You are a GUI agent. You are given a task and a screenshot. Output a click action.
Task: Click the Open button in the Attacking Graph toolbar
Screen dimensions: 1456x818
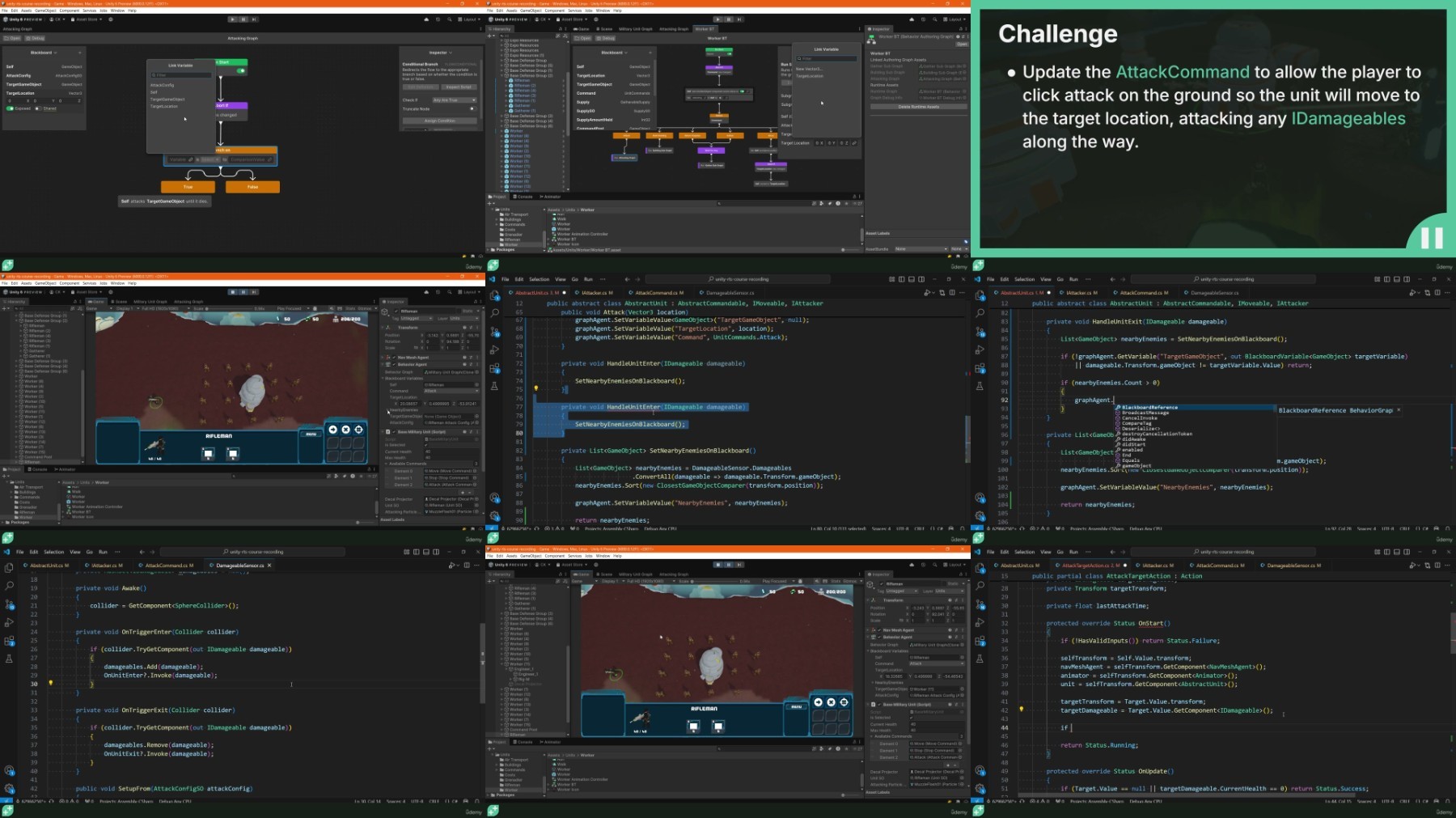pos(13,38)
